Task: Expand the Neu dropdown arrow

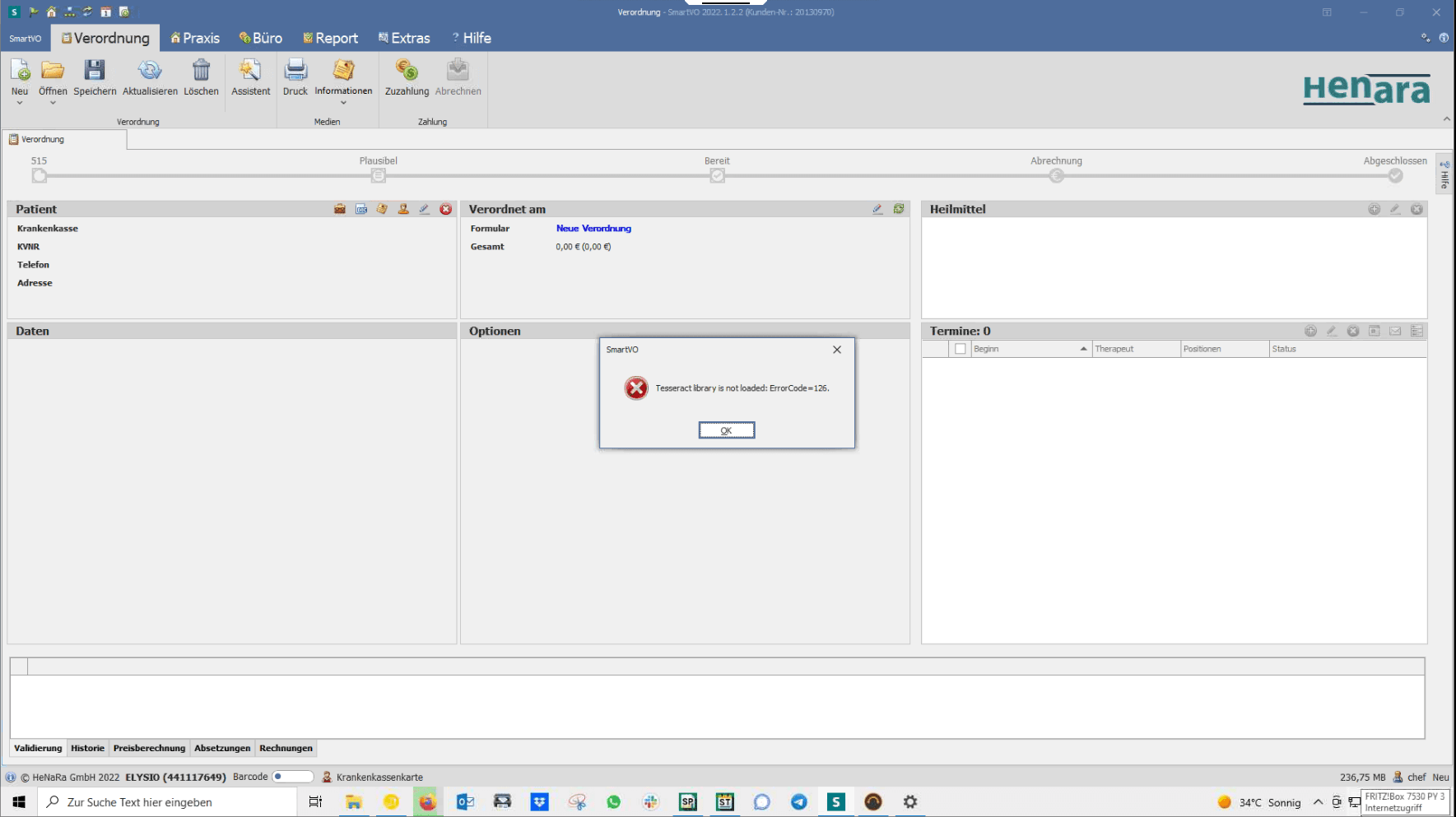Action: tap(20, 103)
